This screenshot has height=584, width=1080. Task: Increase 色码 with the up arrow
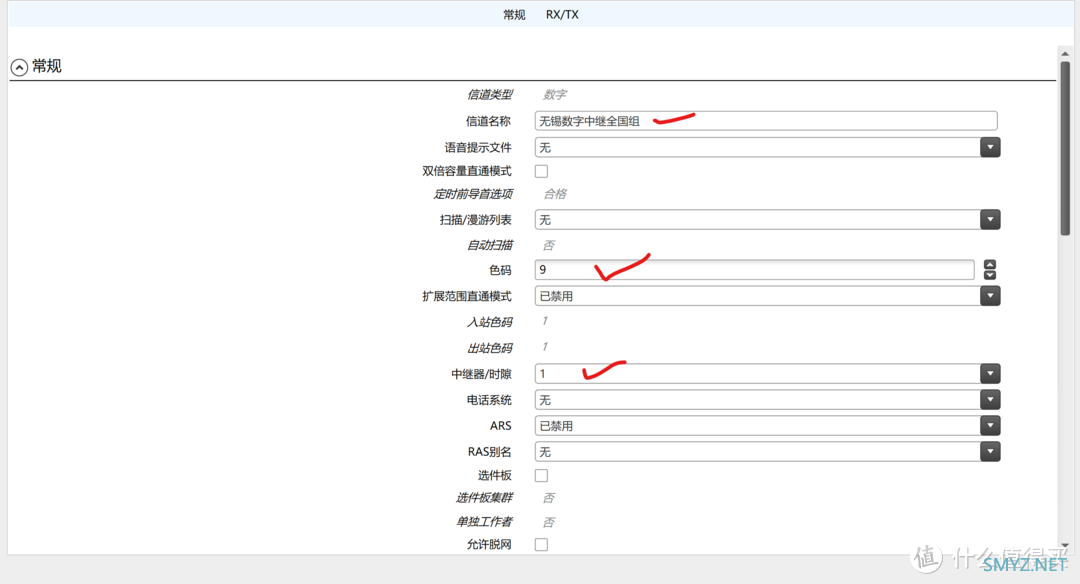point(990,264)
